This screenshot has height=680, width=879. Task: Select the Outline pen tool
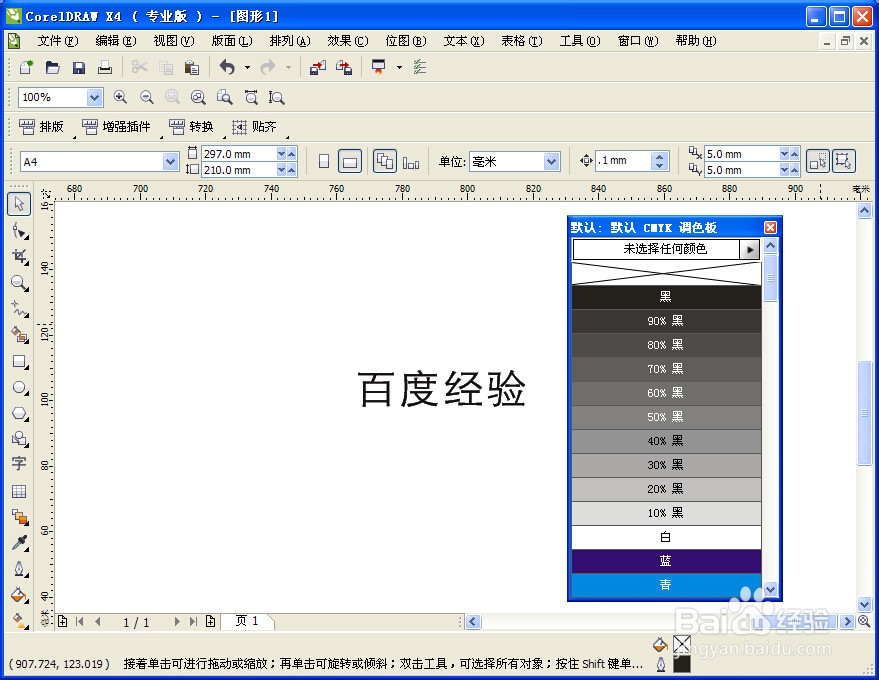point(20,569)
